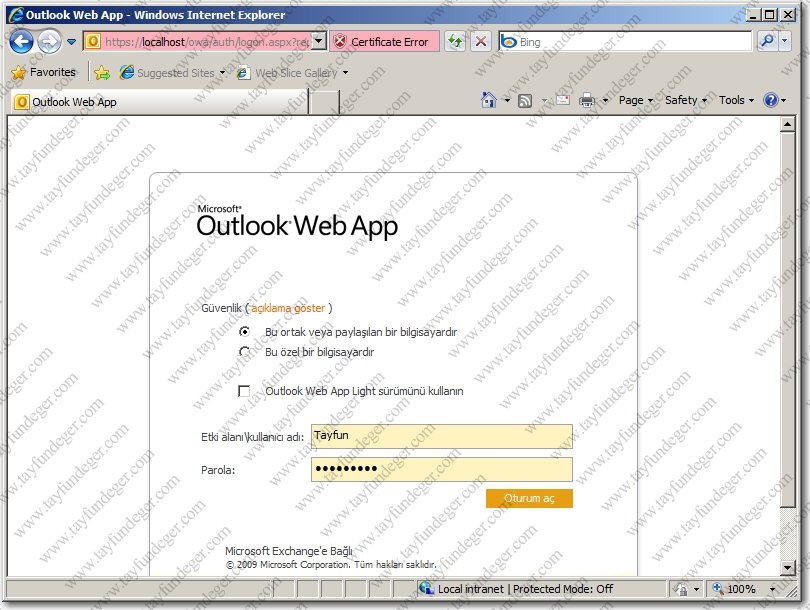Open search provider options dropdown
This screenshot has width=810, height=610.
click(785, 41)
